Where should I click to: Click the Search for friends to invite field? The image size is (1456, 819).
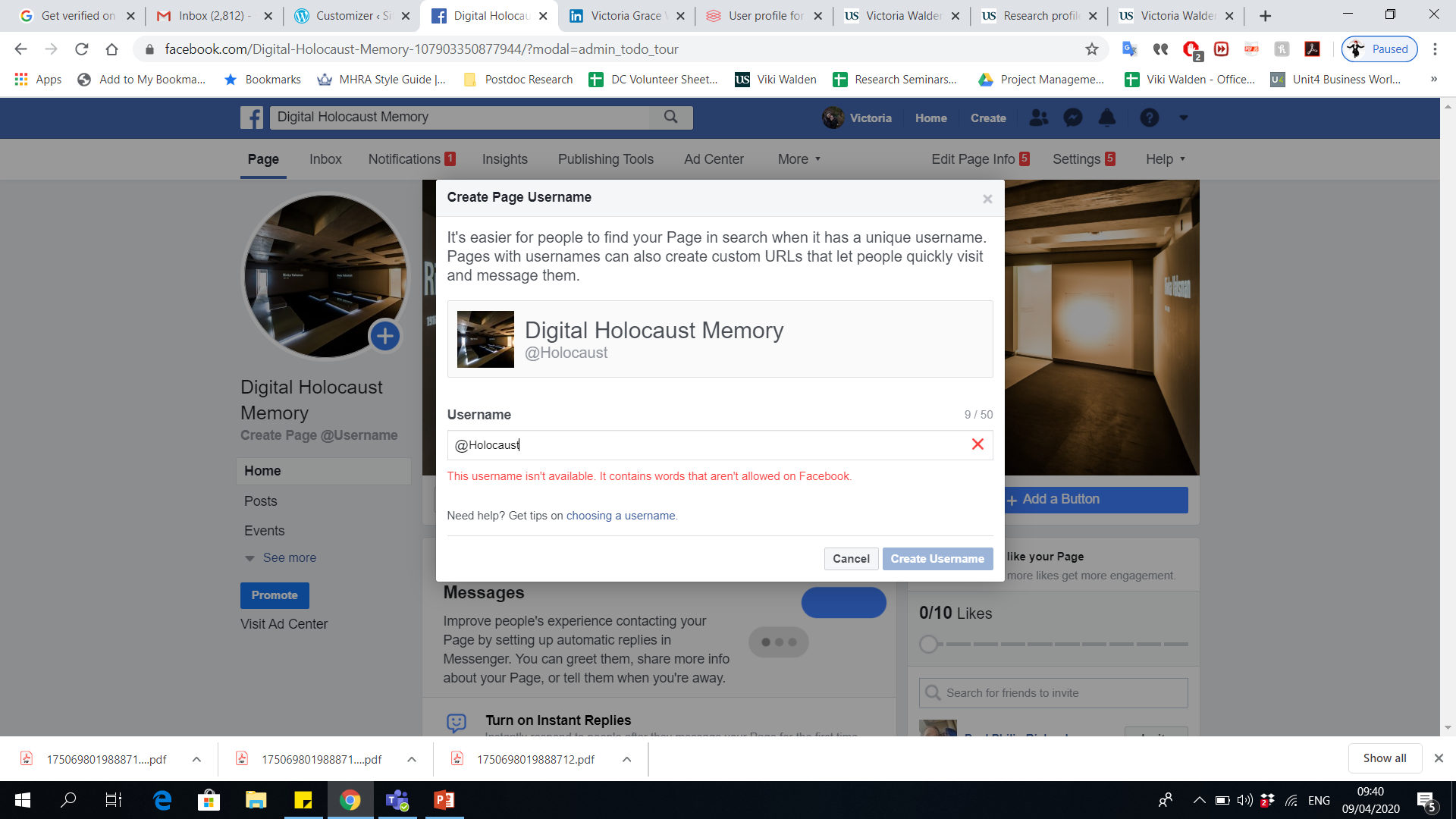pyautogui.click(x=1053, y=693)
